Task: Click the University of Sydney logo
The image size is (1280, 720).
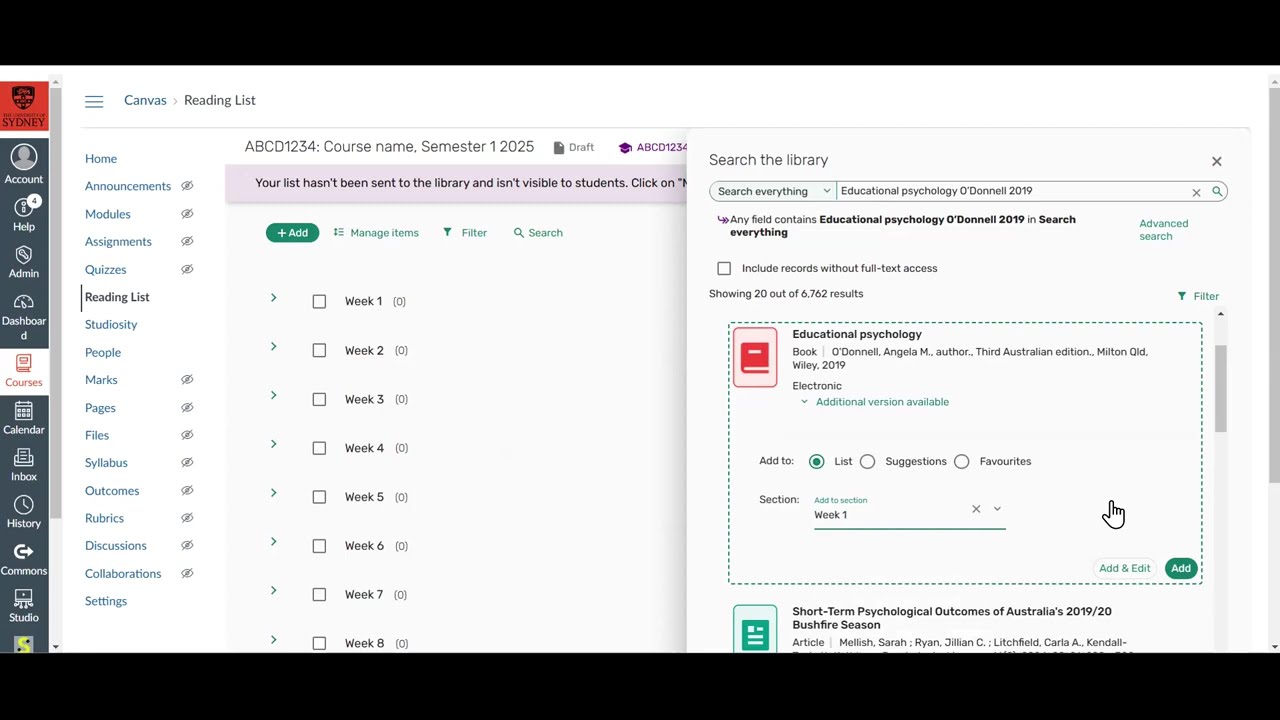Action: coord(24,106)
